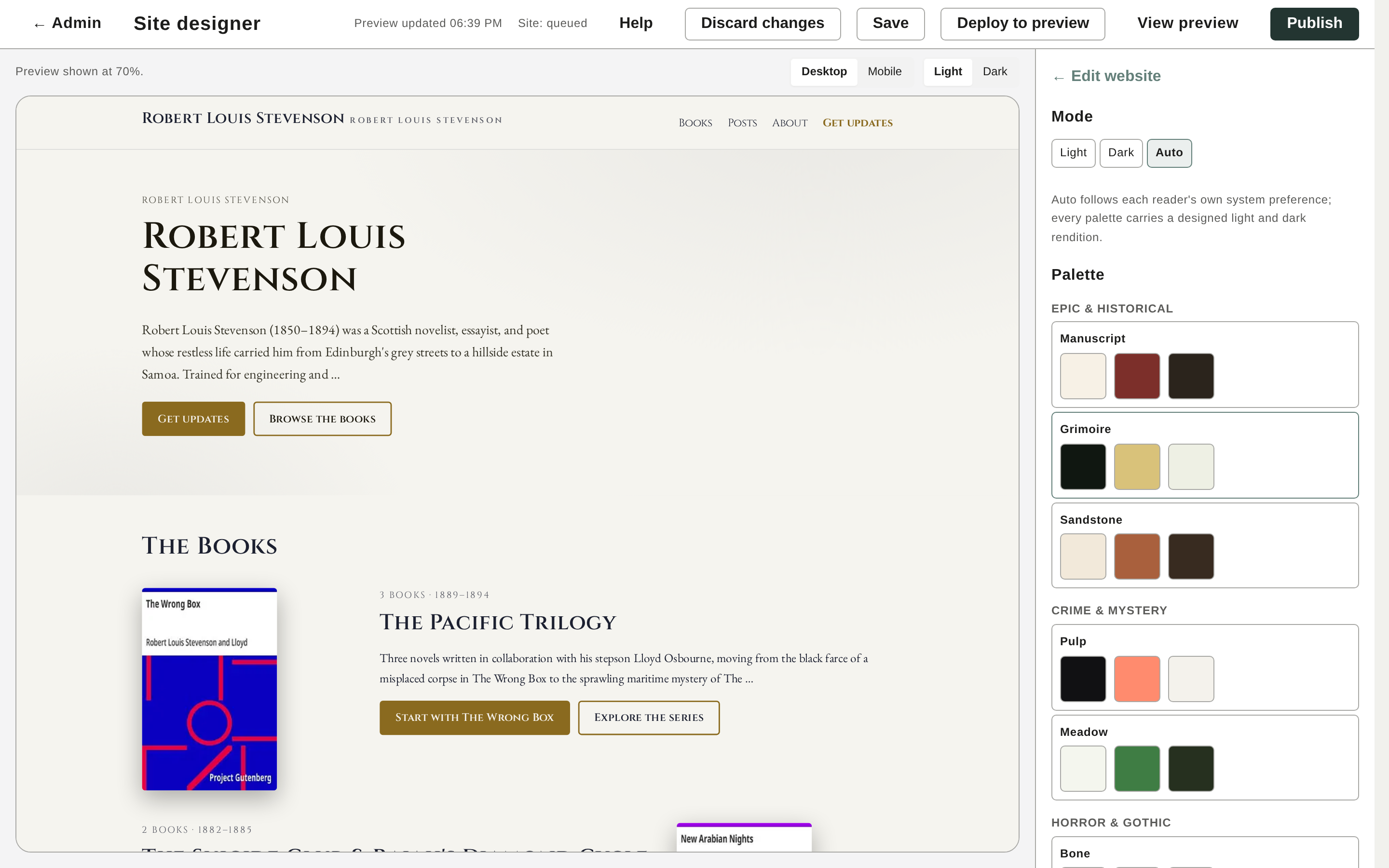Viewport: 1389px width, 868px height.
Task: Choose the Pulp palette
Action: point(1204,667)
